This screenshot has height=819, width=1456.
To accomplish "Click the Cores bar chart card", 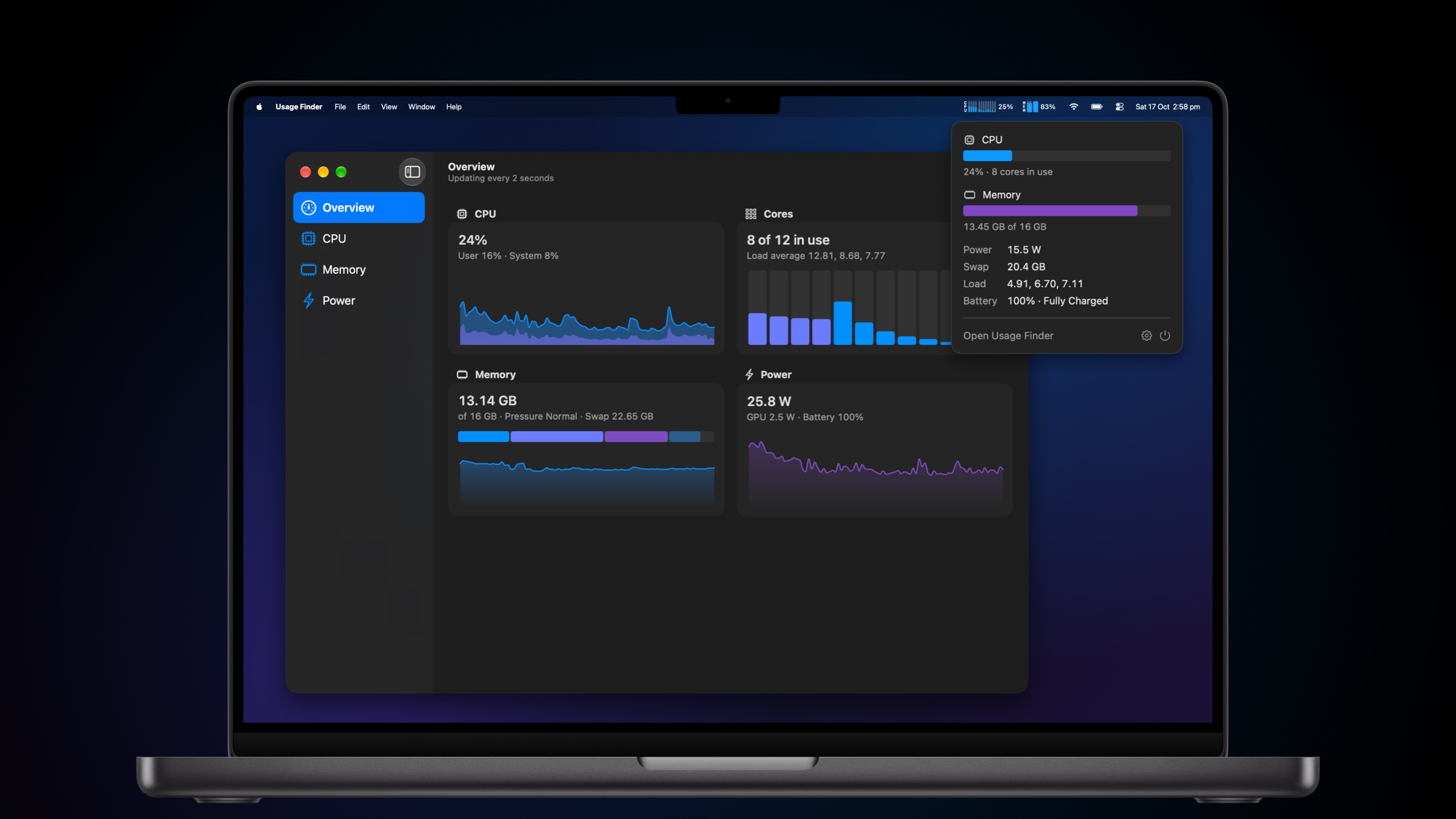I will point(844,288).
